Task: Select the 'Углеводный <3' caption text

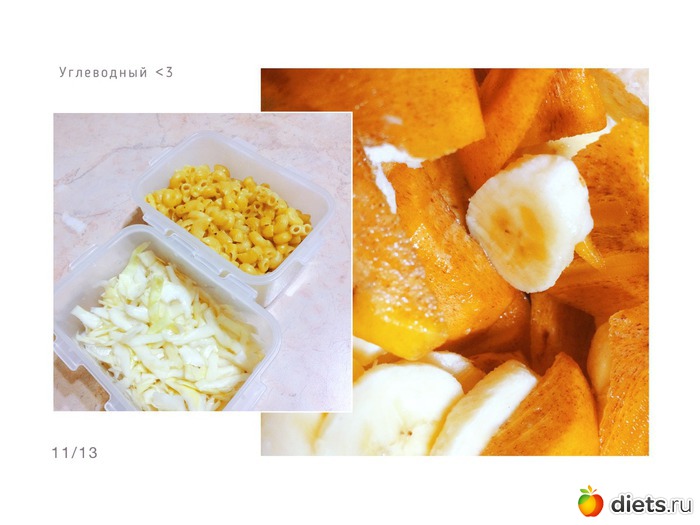Action: point(116,72)
